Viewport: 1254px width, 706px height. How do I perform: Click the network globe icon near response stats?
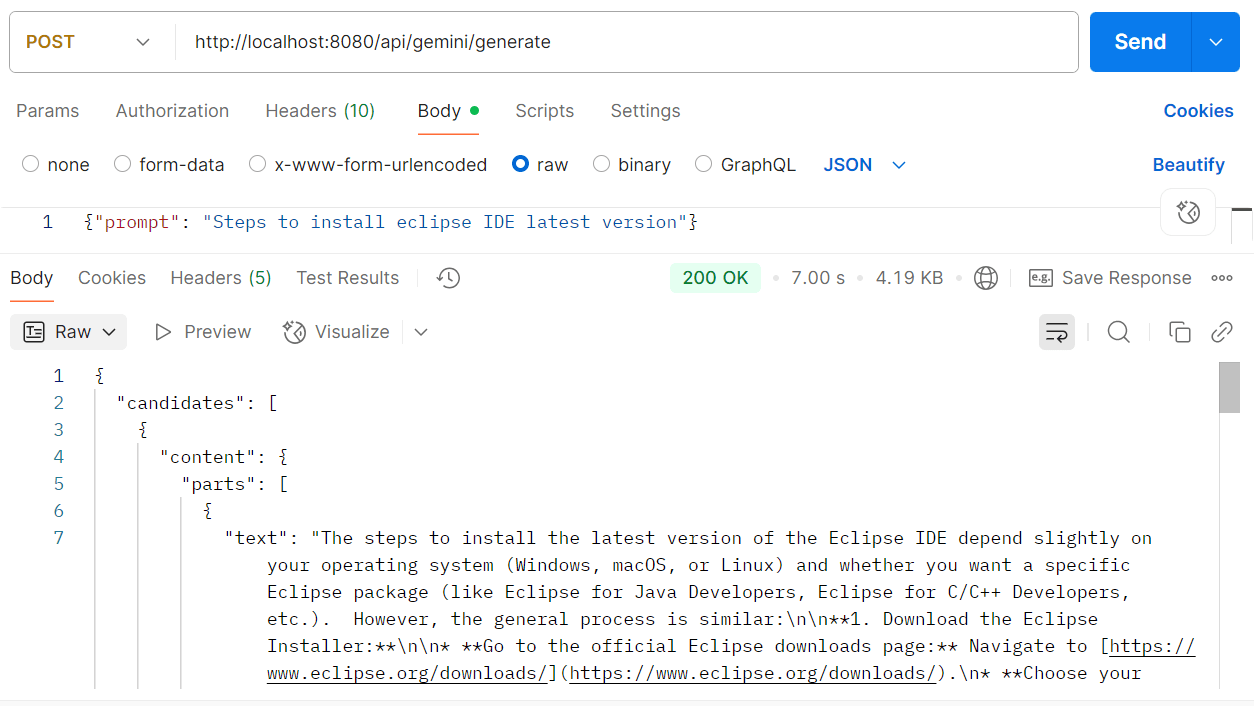pyautogui.click(x=986, y=278)
